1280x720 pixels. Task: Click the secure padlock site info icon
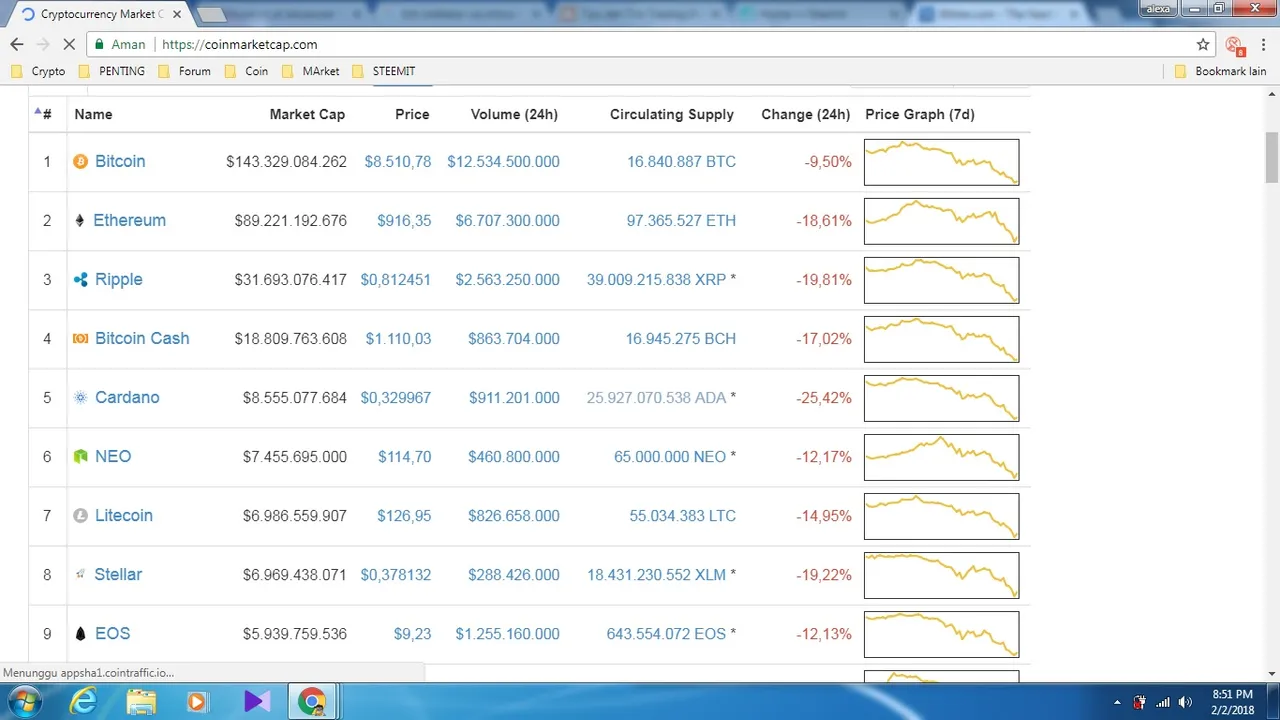point(99,44)
